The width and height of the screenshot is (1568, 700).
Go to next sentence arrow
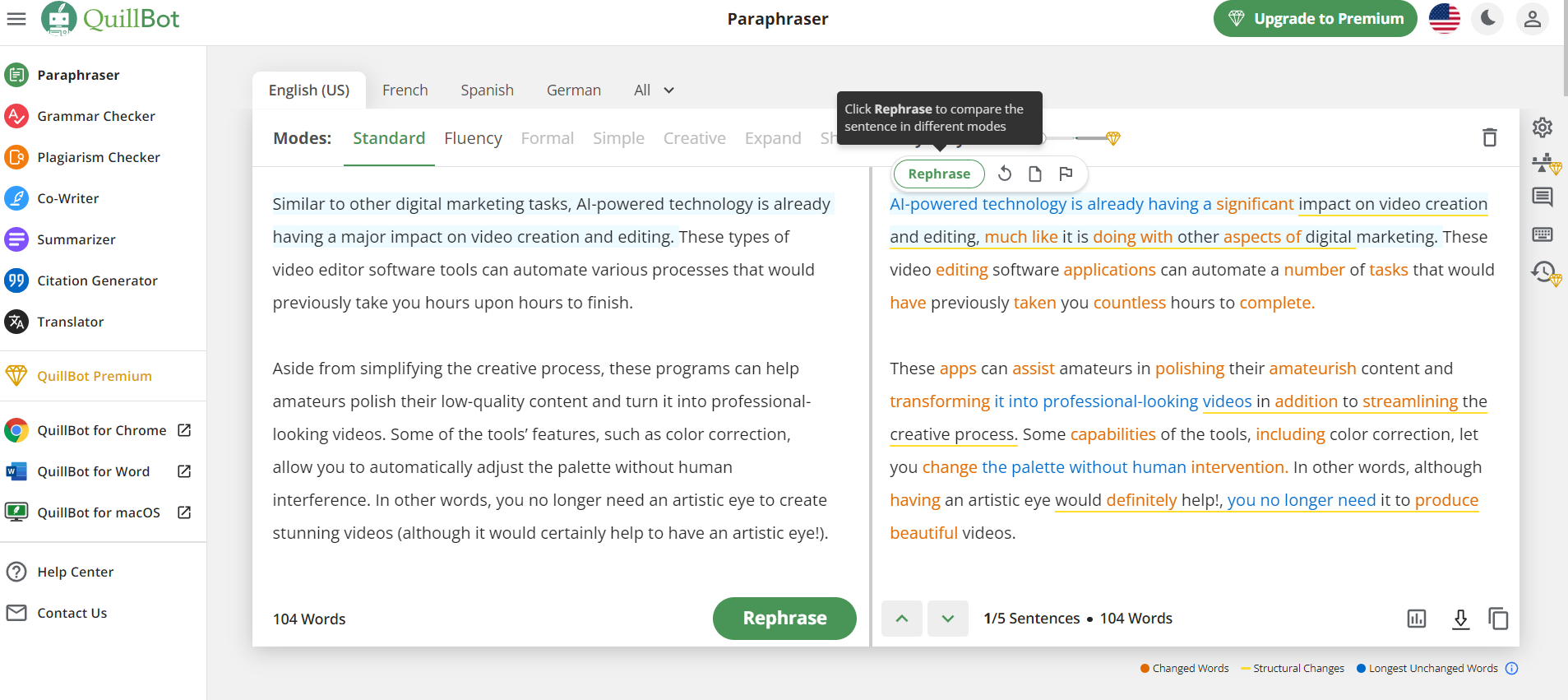948,619
